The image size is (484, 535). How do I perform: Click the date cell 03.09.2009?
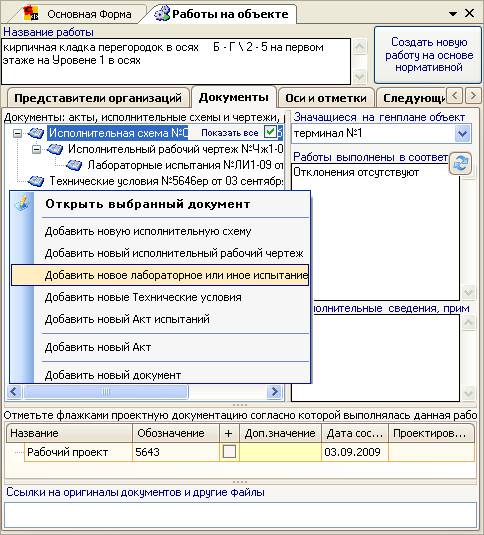coord(355,452)
